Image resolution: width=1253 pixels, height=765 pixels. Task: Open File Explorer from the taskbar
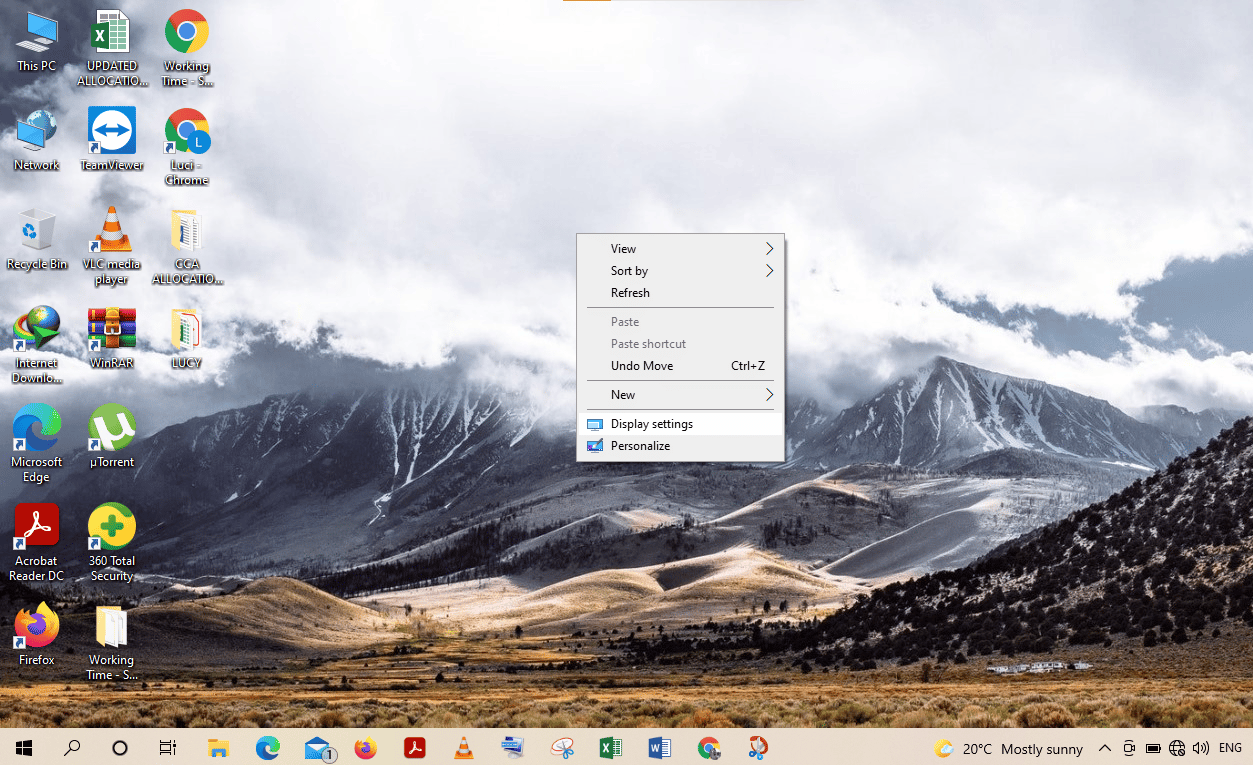[218, 747]
